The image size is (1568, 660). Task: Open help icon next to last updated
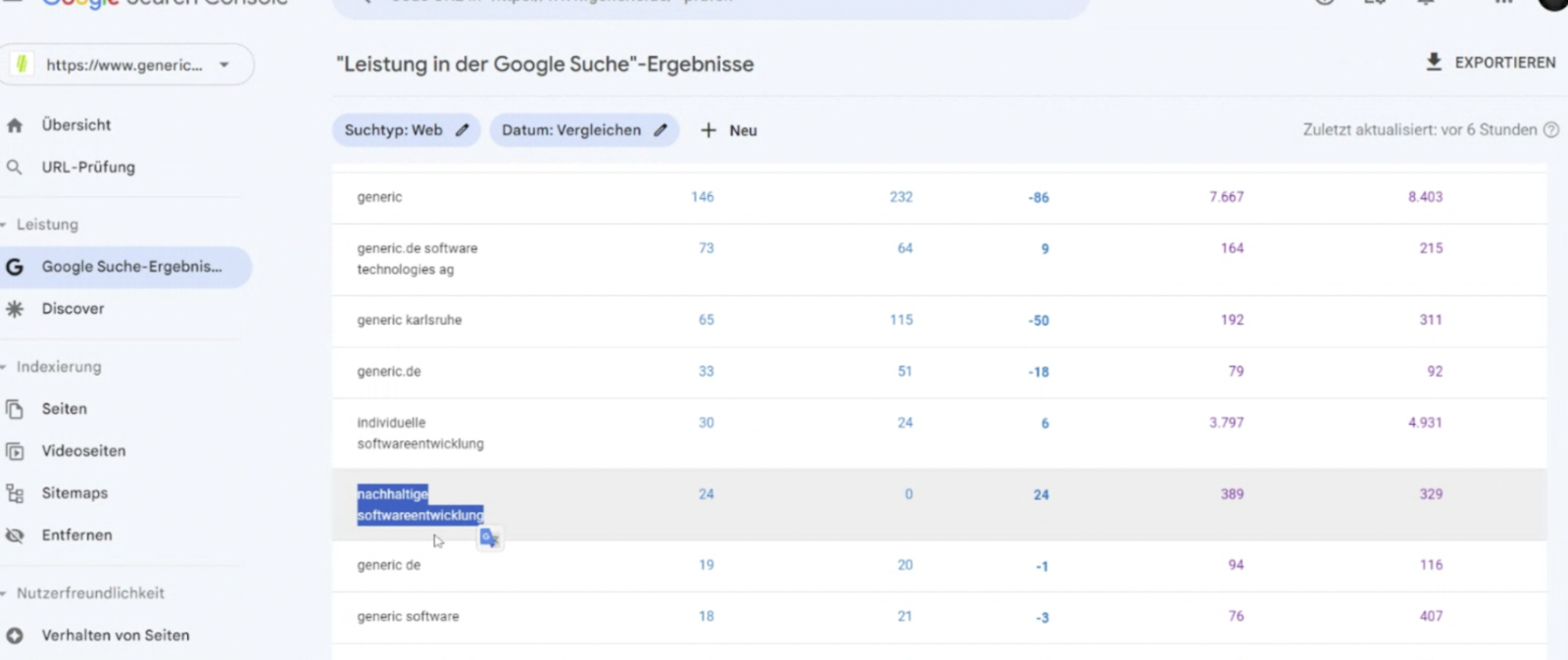pos(1551,129)
